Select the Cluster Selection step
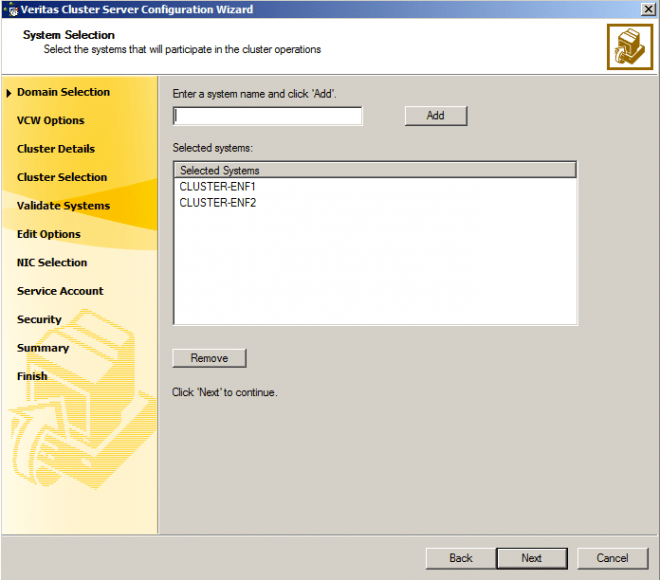Viewport: 660px width, 580px height. [62, 177]
